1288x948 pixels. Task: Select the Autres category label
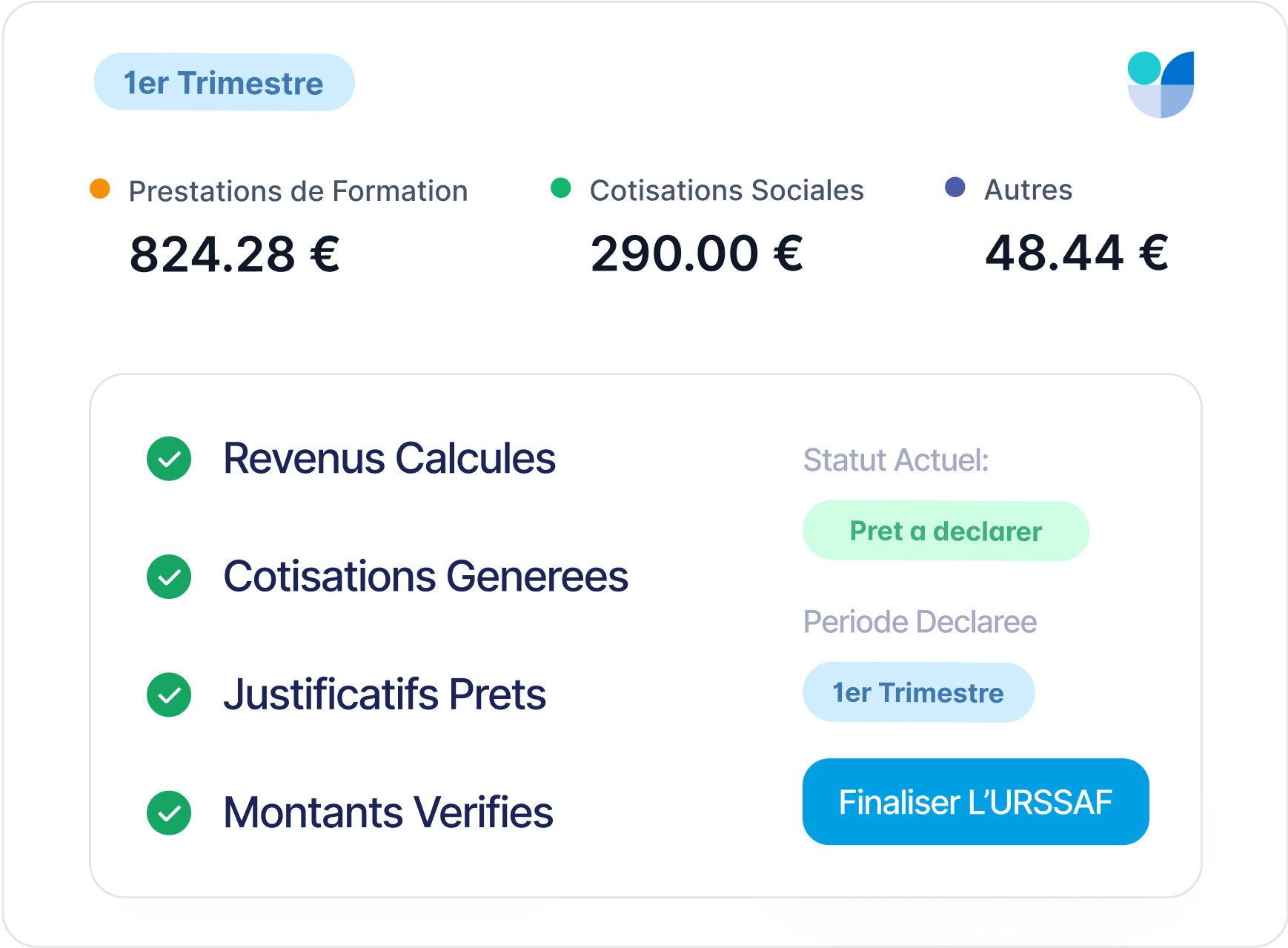1028,190
